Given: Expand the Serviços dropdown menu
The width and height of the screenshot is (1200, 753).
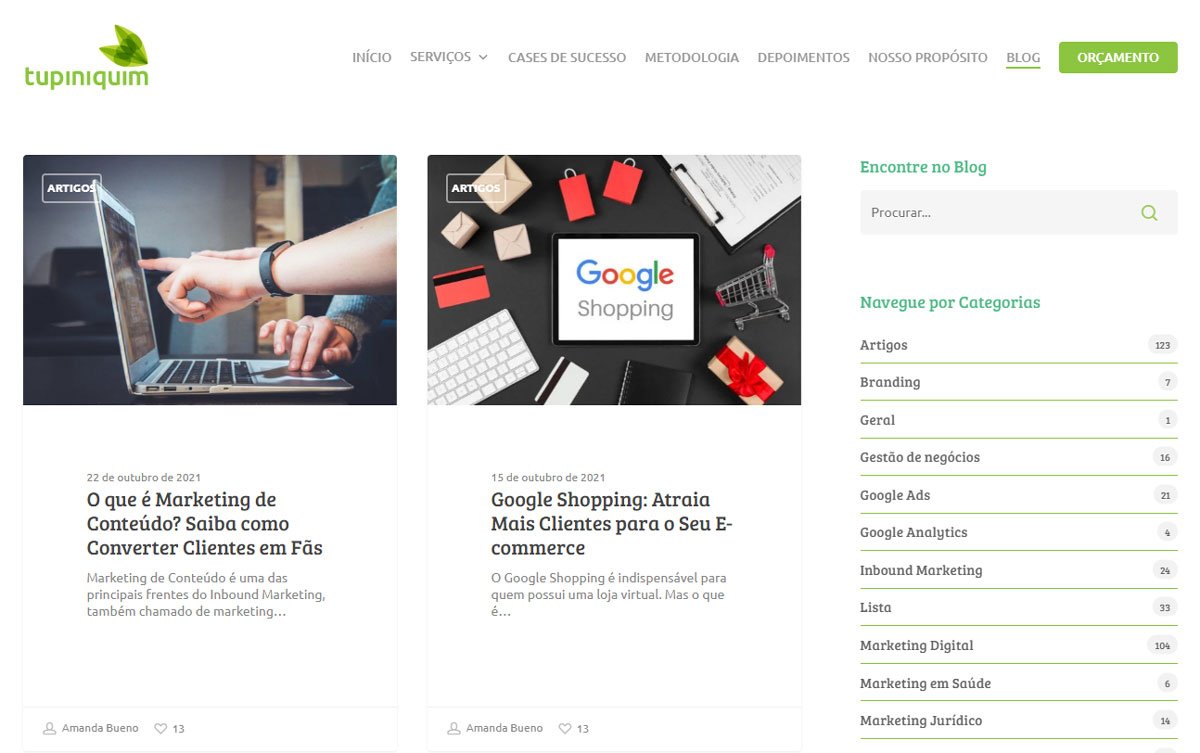Looking at the screenshot, I should tap(449, 57).
